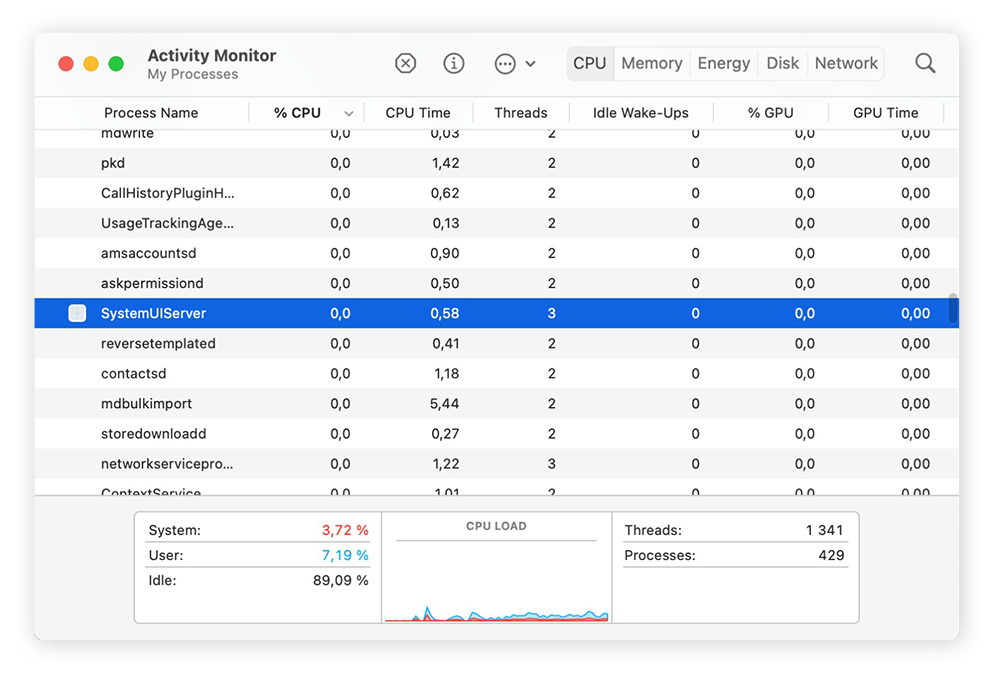Sort by % GPU column header

coord(770,113)
